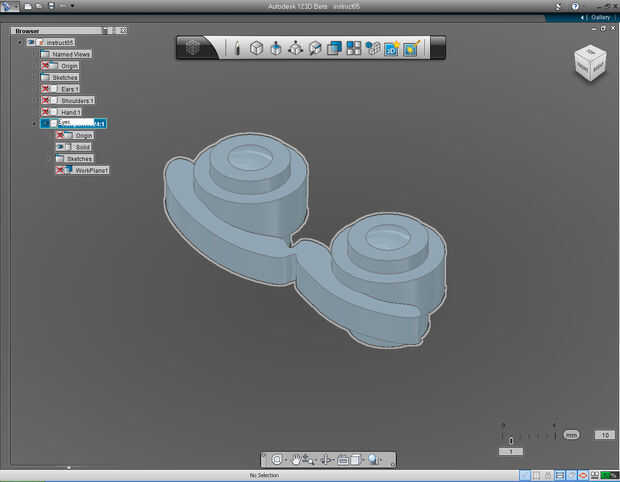The image size is (620, 482).
Task: Select the WorkPlane1 label
Action: [91, 170]
